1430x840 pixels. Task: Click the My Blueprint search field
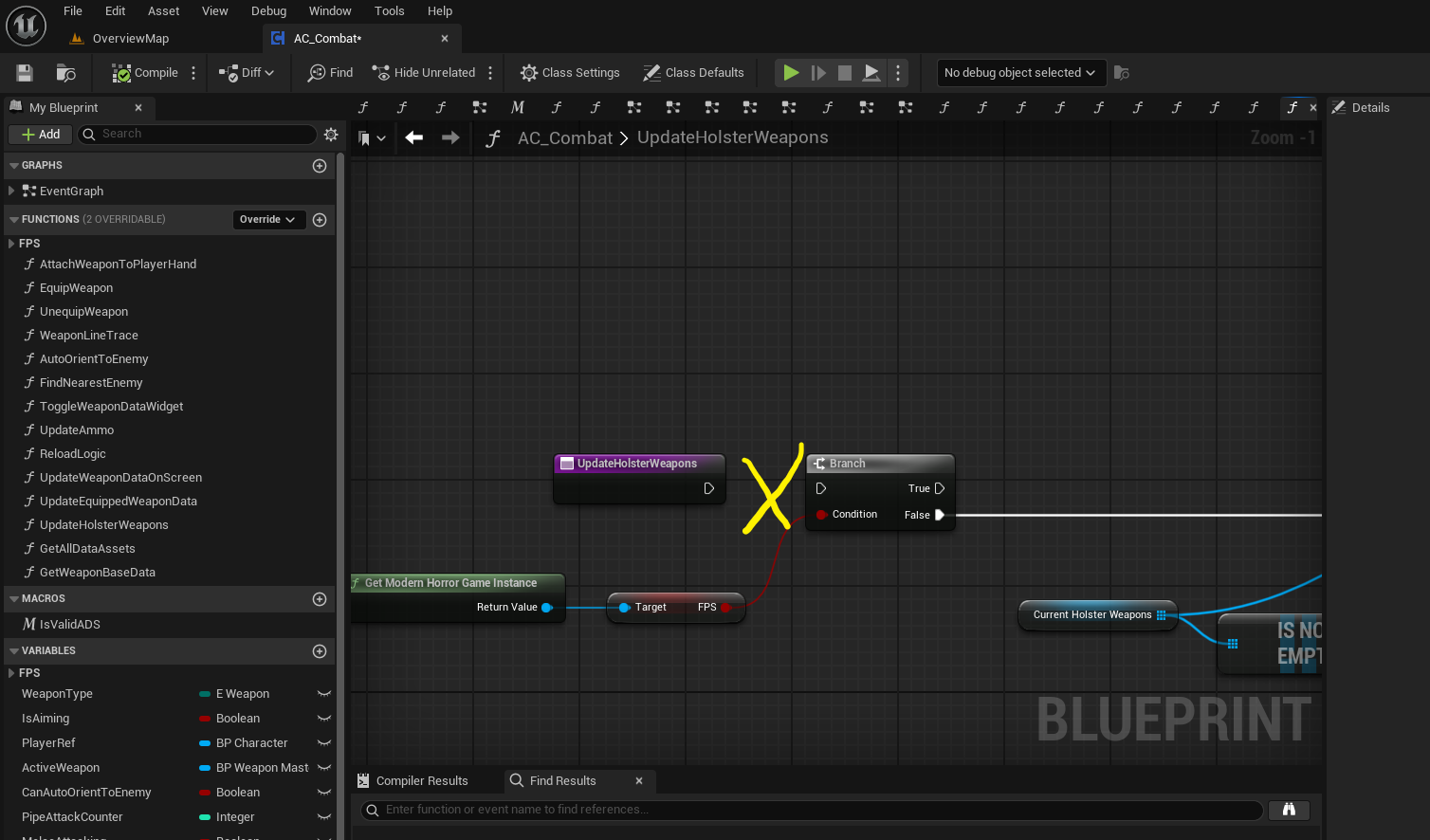click(197, 135)
